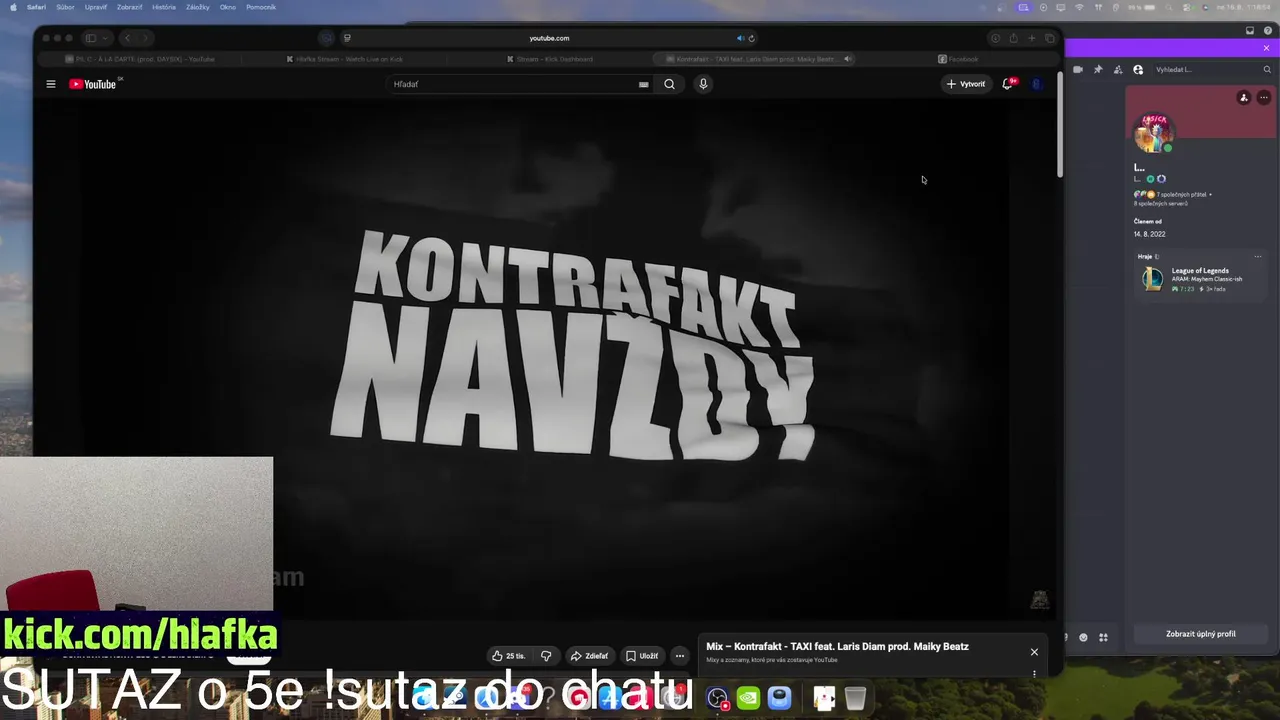Open the YouTube guide hamburger menu

click(x=51, y=84)
